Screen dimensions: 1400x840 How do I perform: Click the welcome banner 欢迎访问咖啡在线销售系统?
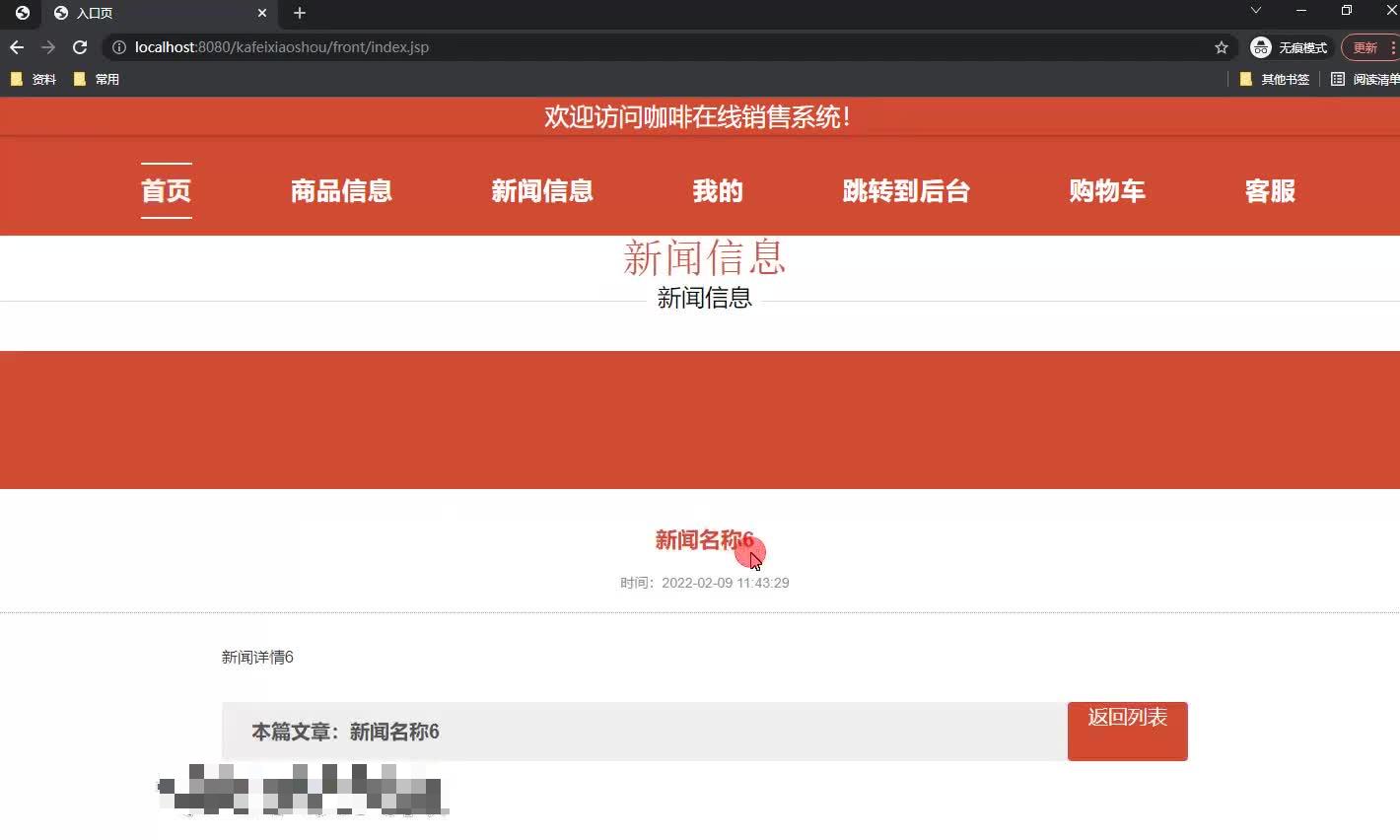(x=698, y=116)
